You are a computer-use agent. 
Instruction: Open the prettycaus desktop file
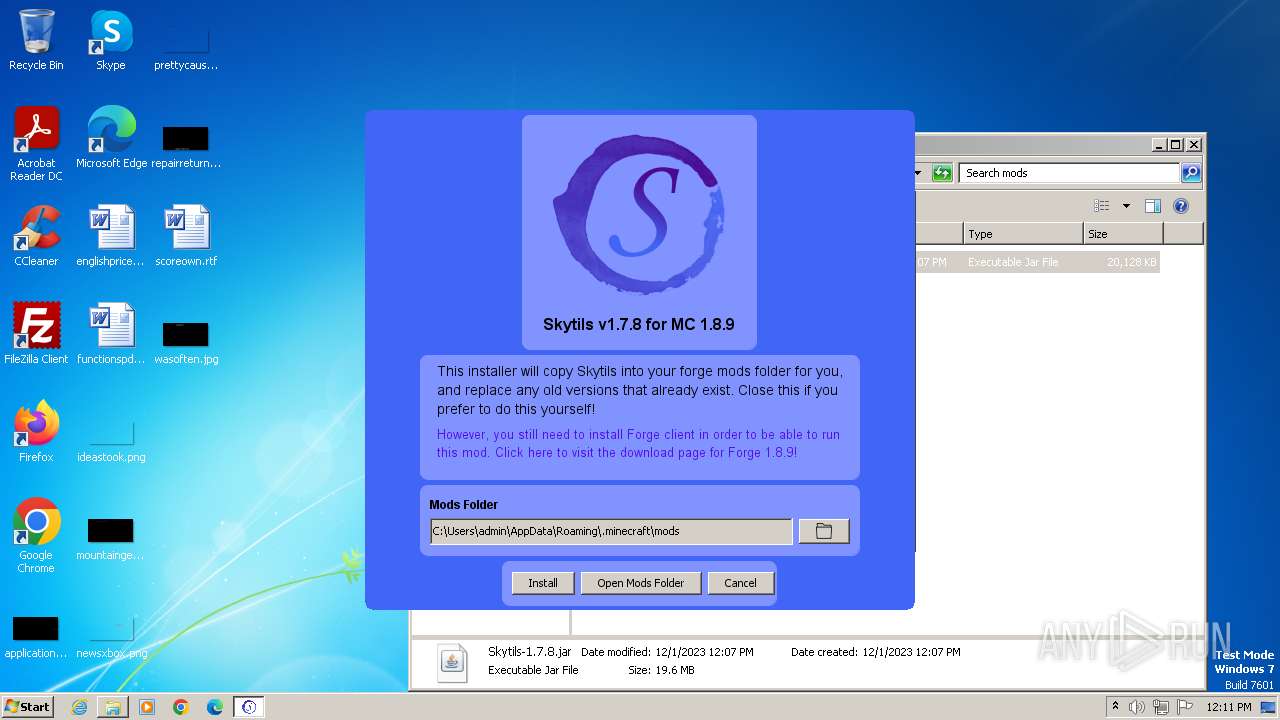(186, 46)
